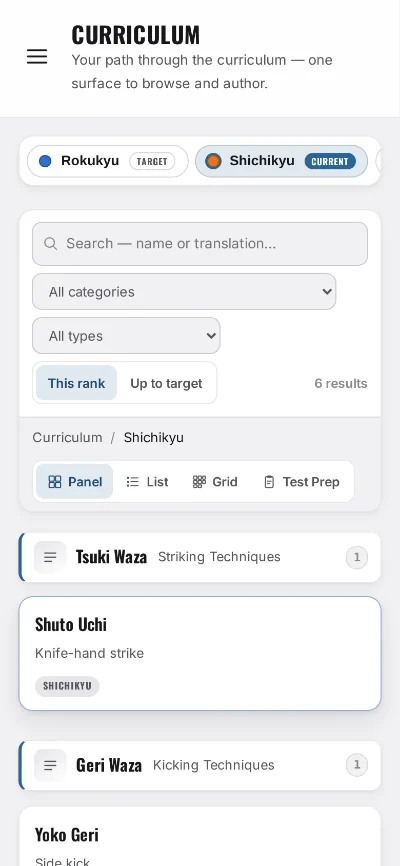Click the Panel view grid icon
The width and height of the screenshot is (400, 866).
point(55,482)
